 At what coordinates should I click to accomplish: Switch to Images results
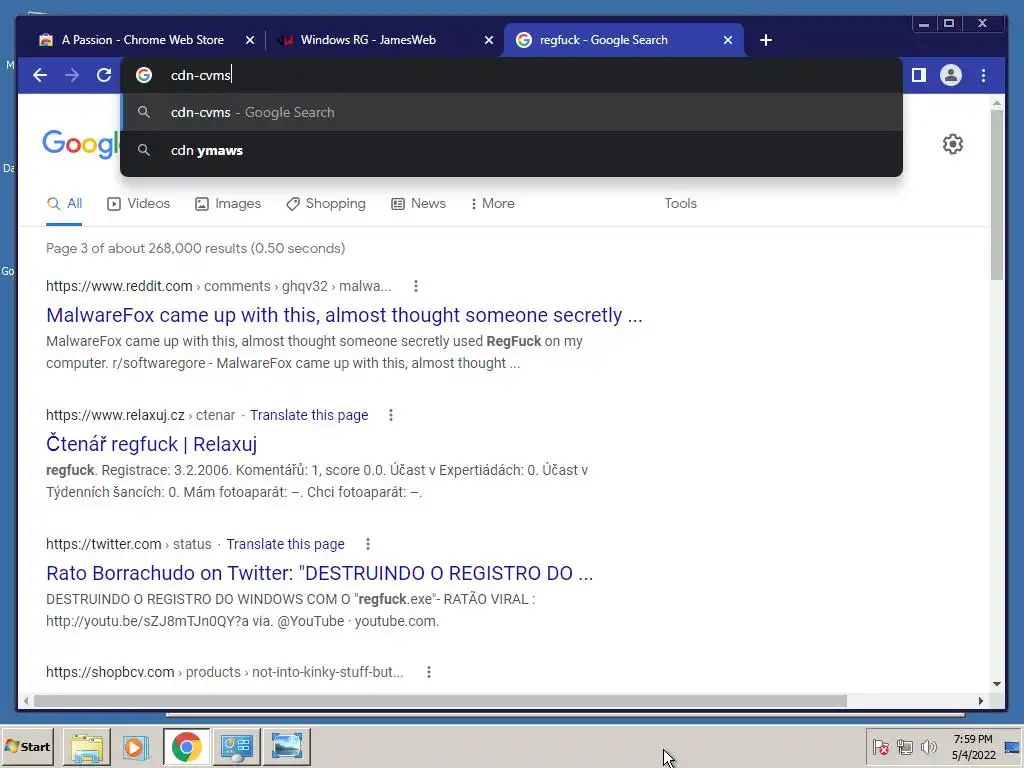click(228, 203)
